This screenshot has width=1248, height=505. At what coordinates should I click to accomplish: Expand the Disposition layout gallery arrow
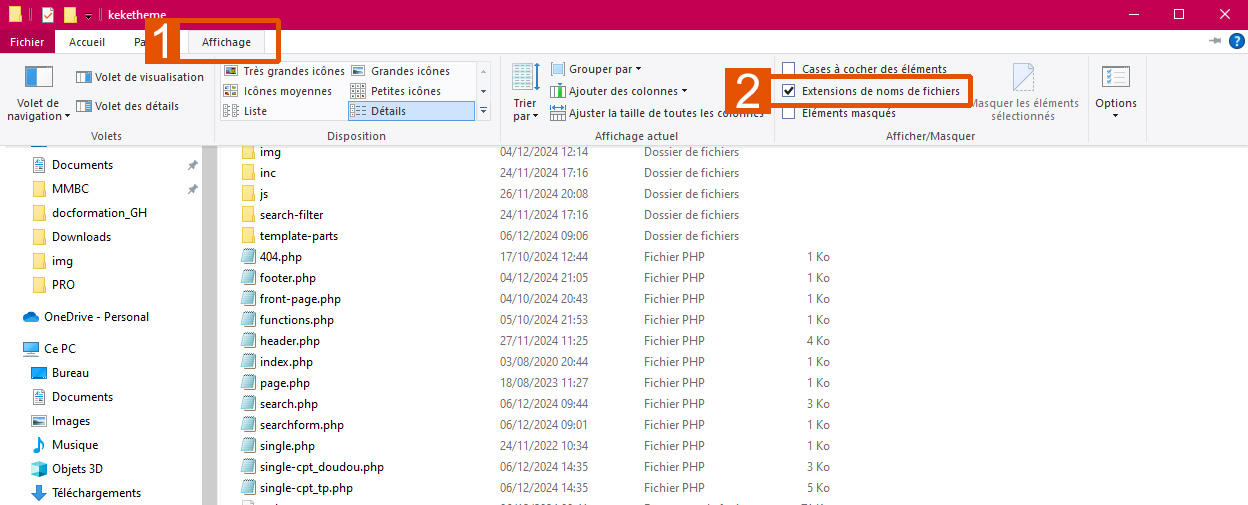coord(484,111)
